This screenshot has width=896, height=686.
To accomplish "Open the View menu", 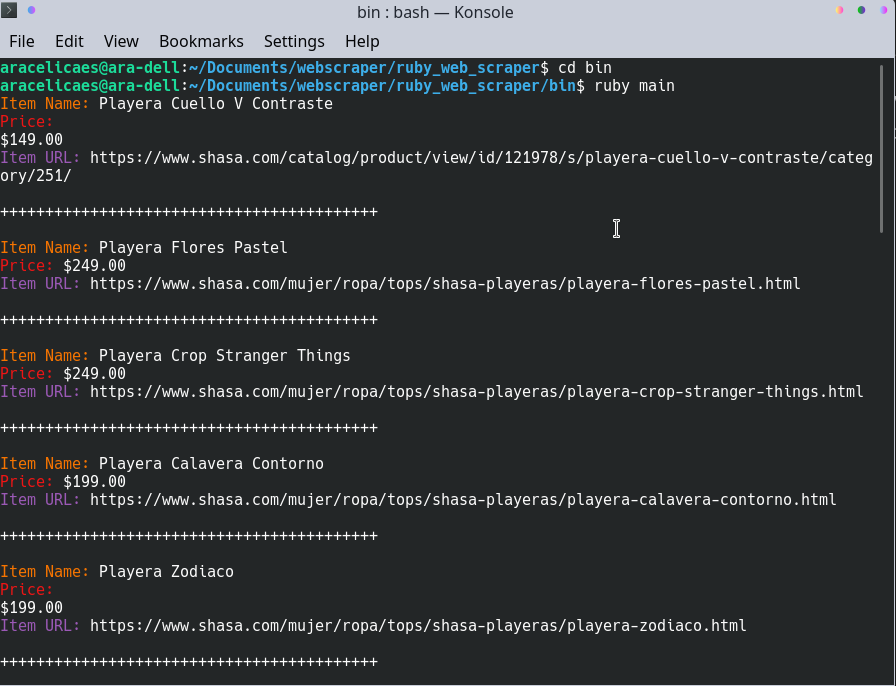I will click(x=120, y=41).
